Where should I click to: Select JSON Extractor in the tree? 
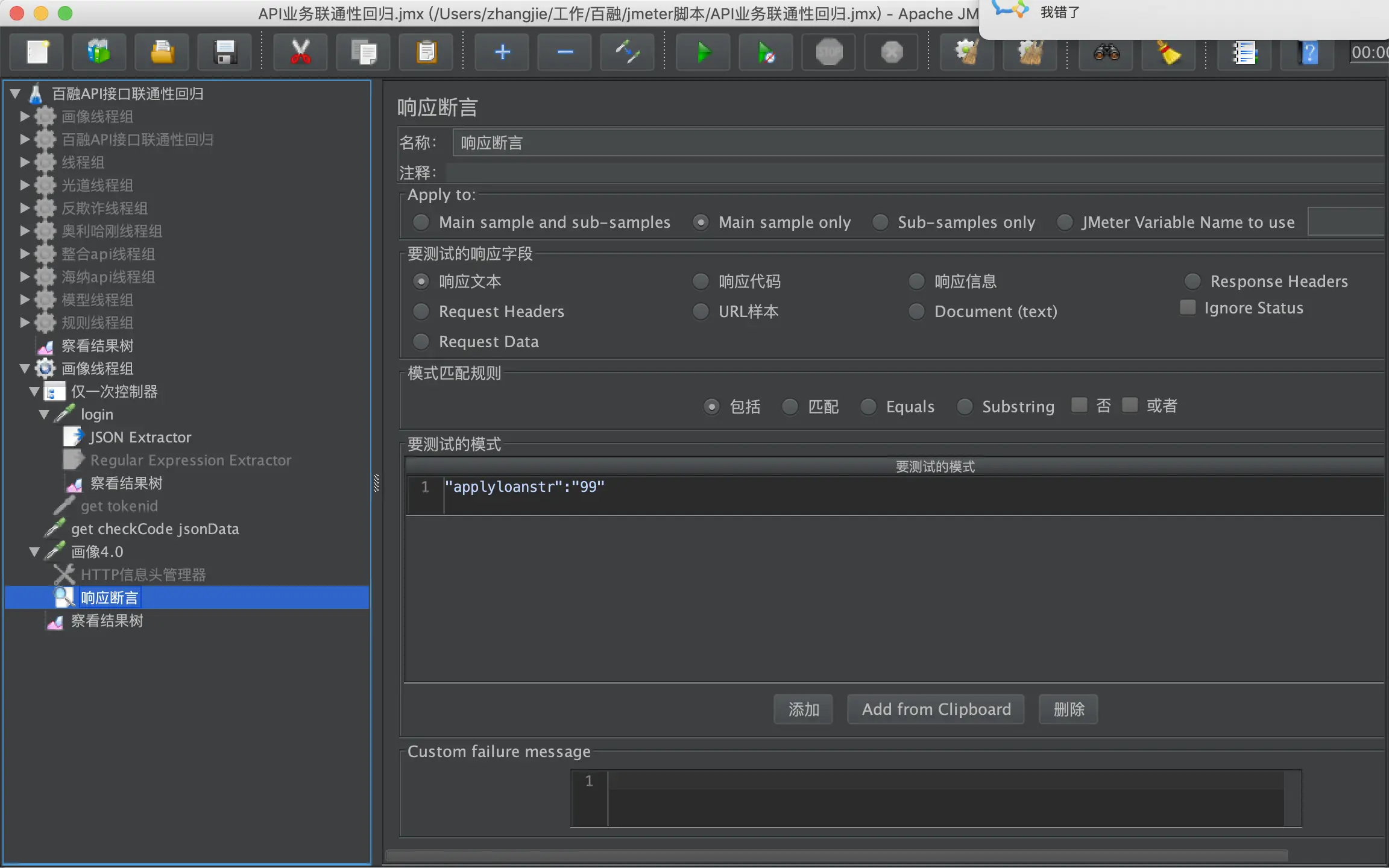click(x=140, y=438)
